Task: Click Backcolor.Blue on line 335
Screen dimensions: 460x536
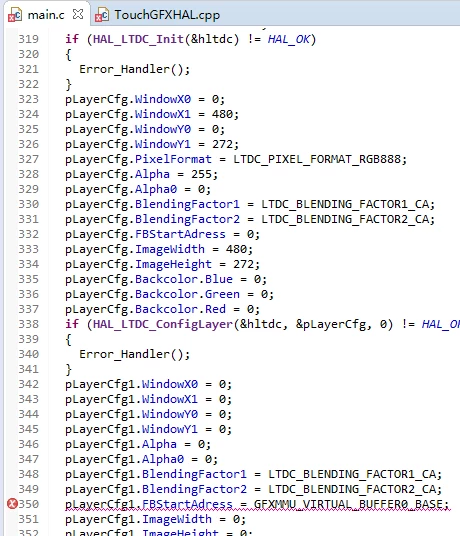Action: 184,279
